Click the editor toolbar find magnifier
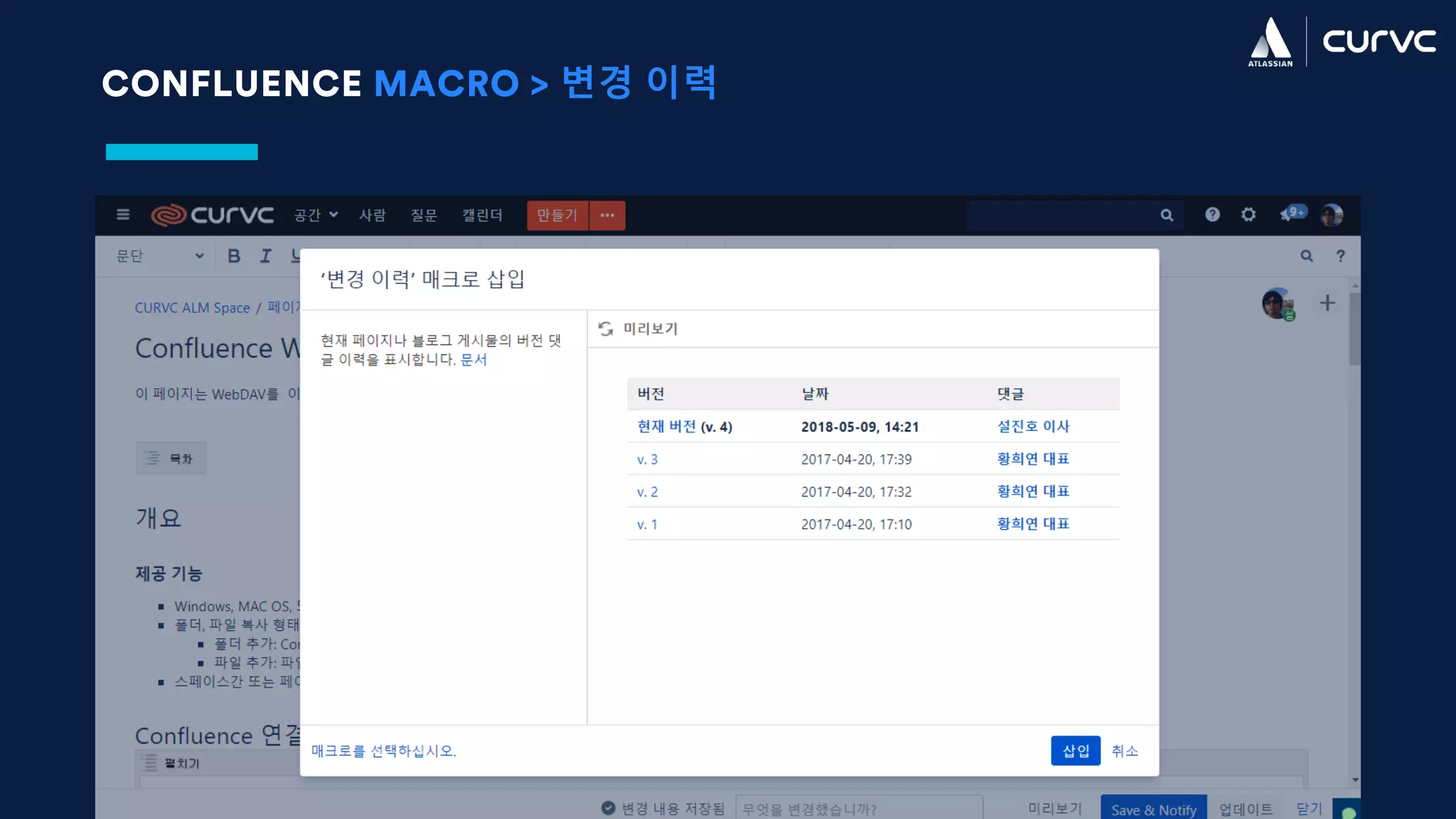Screen dimensions: 1456x819 1307,256
